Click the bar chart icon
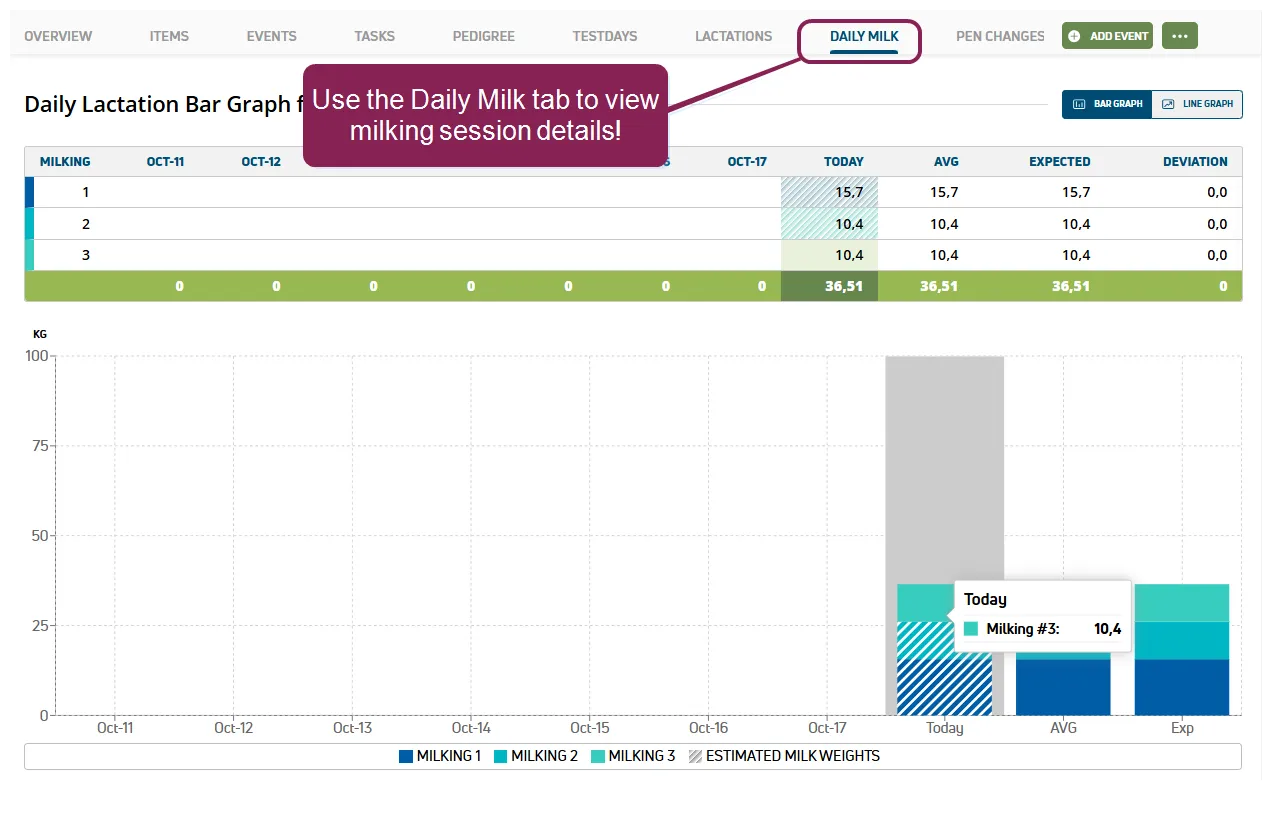 (x=1079, y=104)
